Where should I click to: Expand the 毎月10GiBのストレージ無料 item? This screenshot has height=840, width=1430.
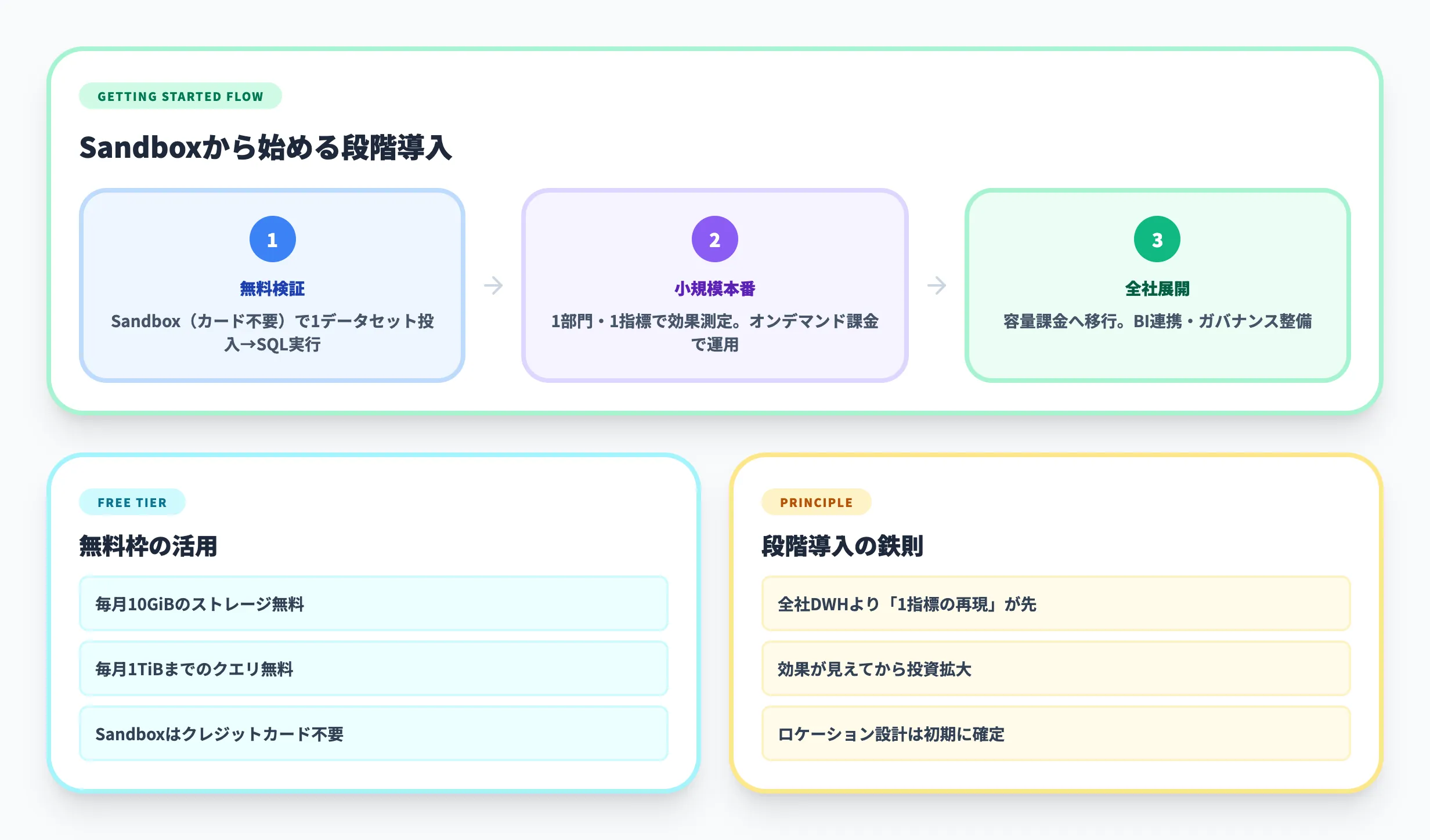pyautogui.click(x=374, y=604)
